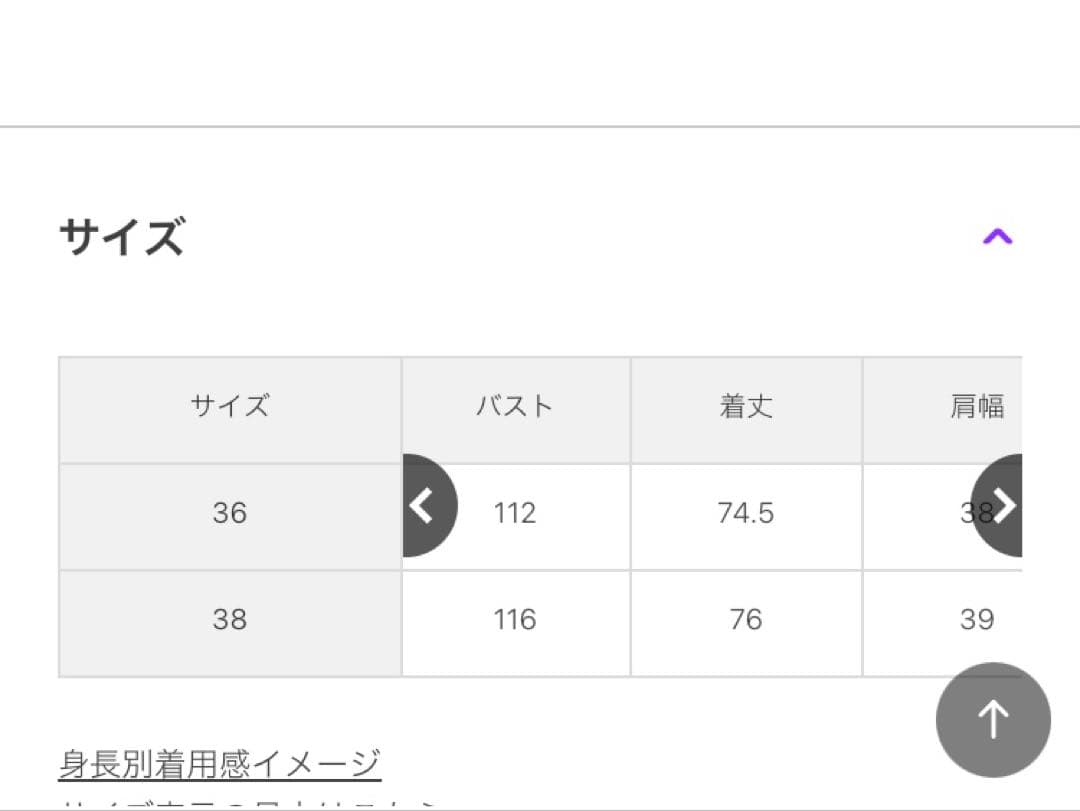The image size is (1080, 811).
Task: Select the row for size 38
Action: (x=229, y=619)
